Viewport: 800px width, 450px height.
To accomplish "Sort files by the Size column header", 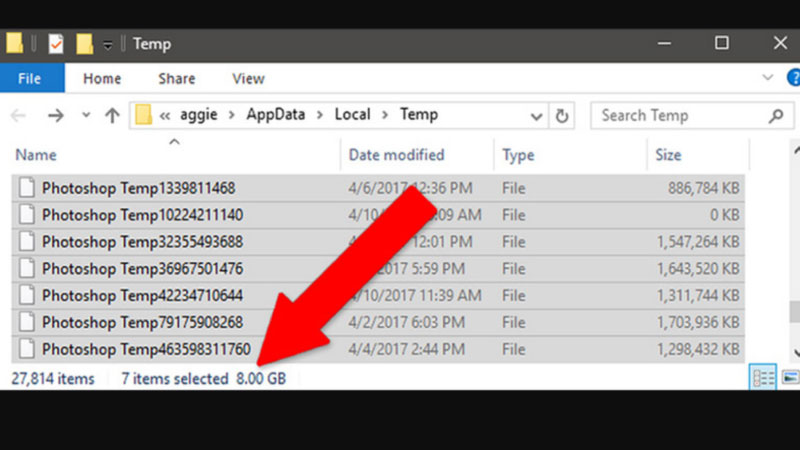I will click(668, 155).
